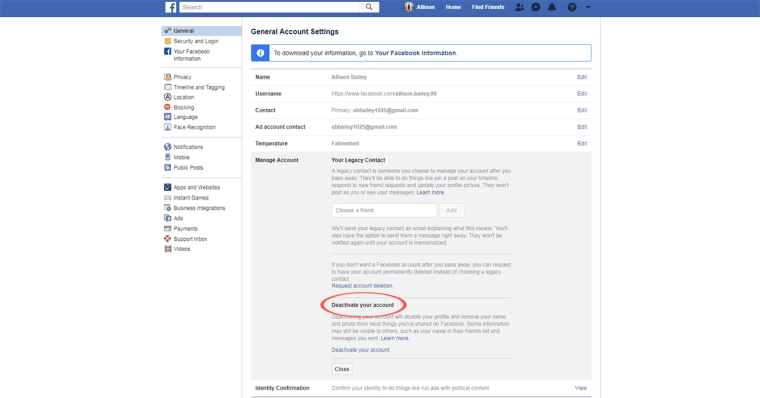Click the Face Recognition sidebar icon

pos(168,127)
